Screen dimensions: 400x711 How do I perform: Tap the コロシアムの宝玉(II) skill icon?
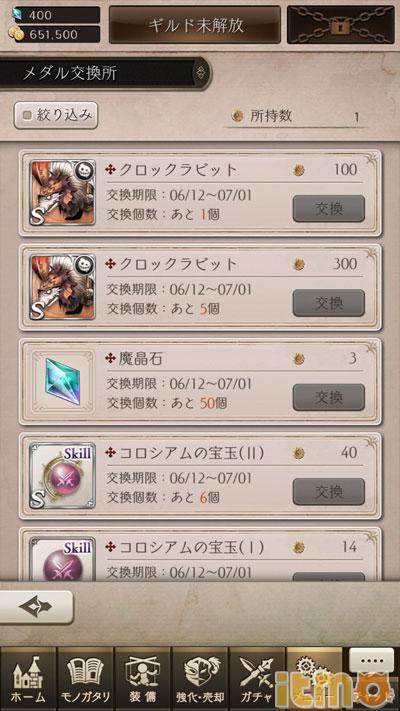click(x=63, y=476)
